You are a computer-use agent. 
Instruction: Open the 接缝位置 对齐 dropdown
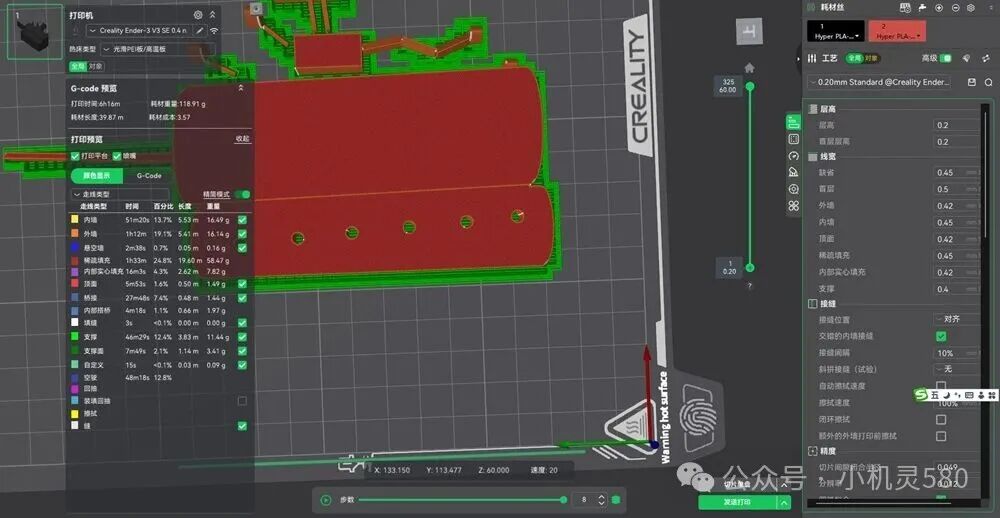(x=958, y=318)
